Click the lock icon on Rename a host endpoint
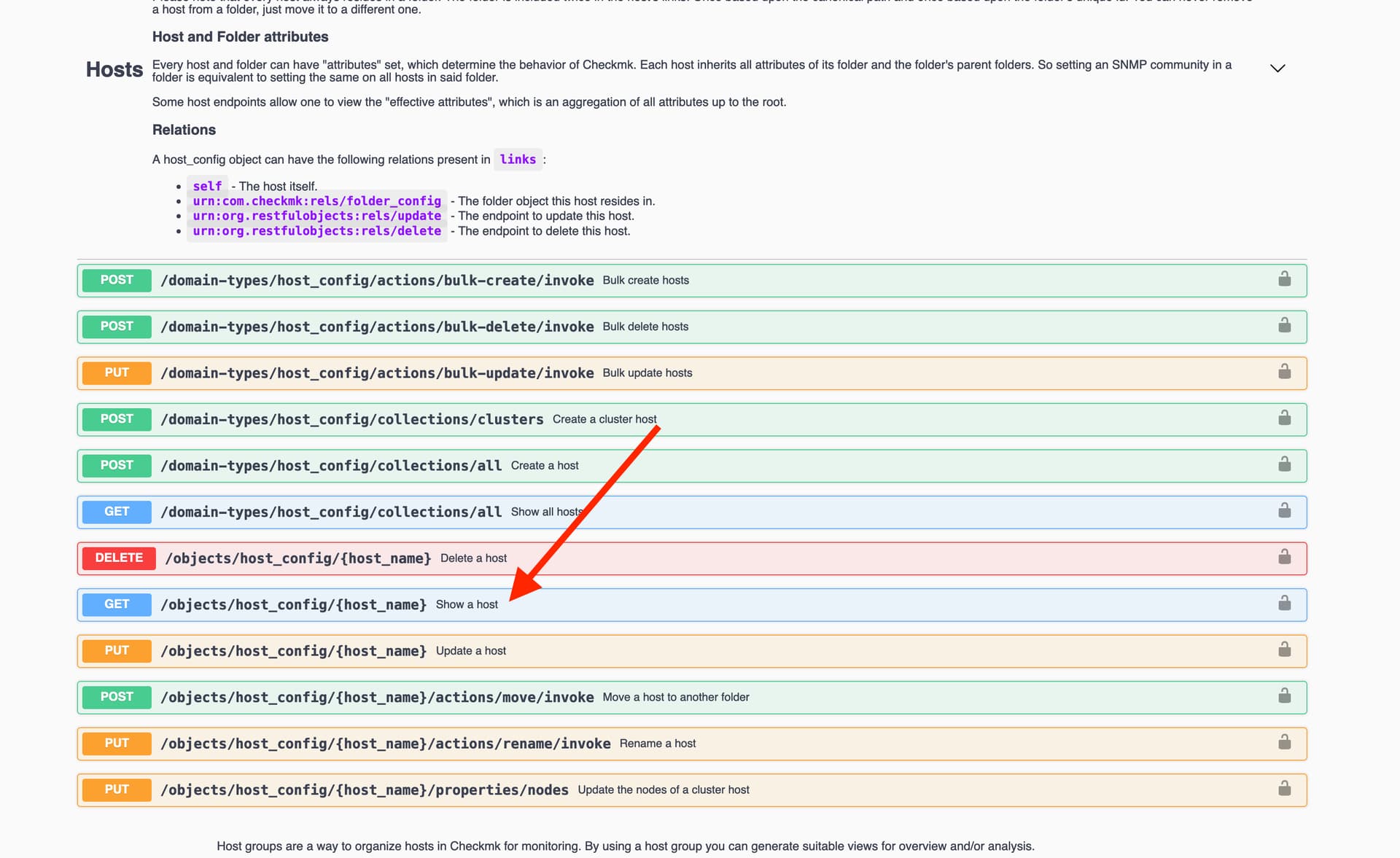1400x858 pixels. point(1285,743)
